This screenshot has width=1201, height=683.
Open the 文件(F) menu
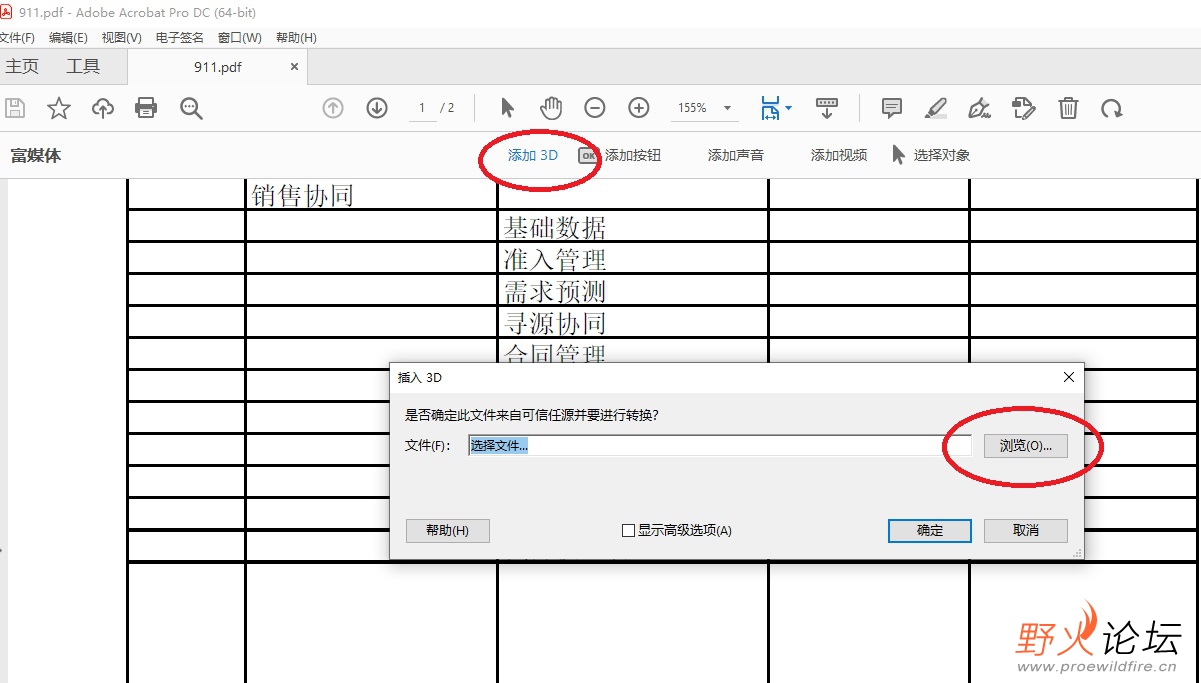pos(16,37)
